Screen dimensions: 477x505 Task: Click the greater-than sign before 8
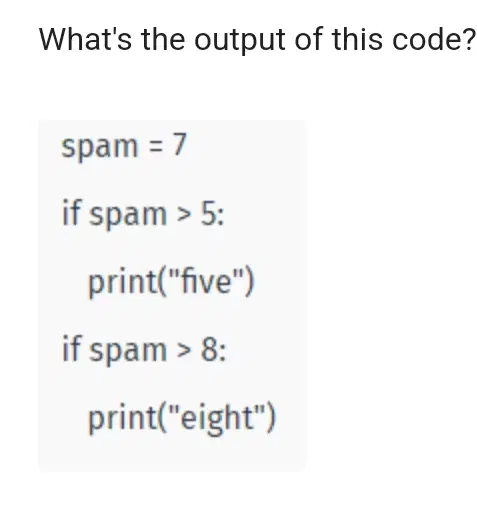point(184,352)
